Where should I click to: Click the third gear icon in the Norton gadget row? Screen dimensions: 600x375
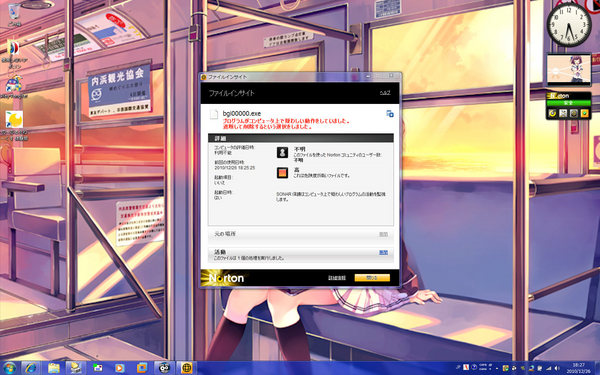tap(574, 113)
